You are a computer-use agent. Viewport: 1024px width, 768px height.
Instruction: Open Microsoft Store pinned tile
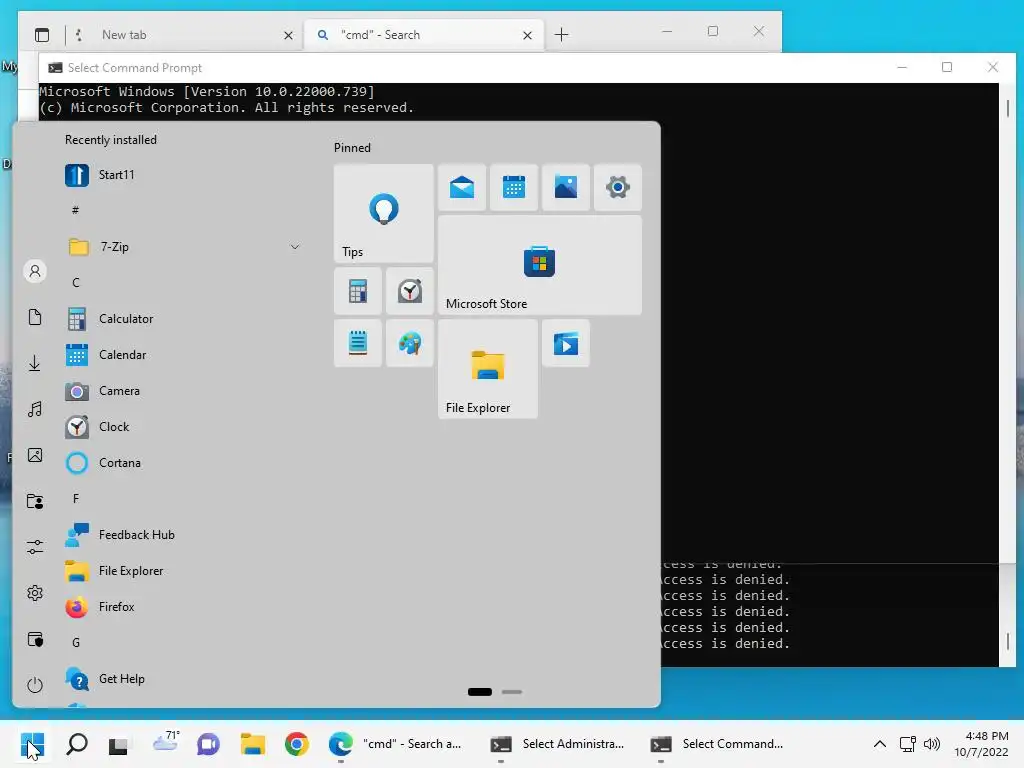click(539, 265)
